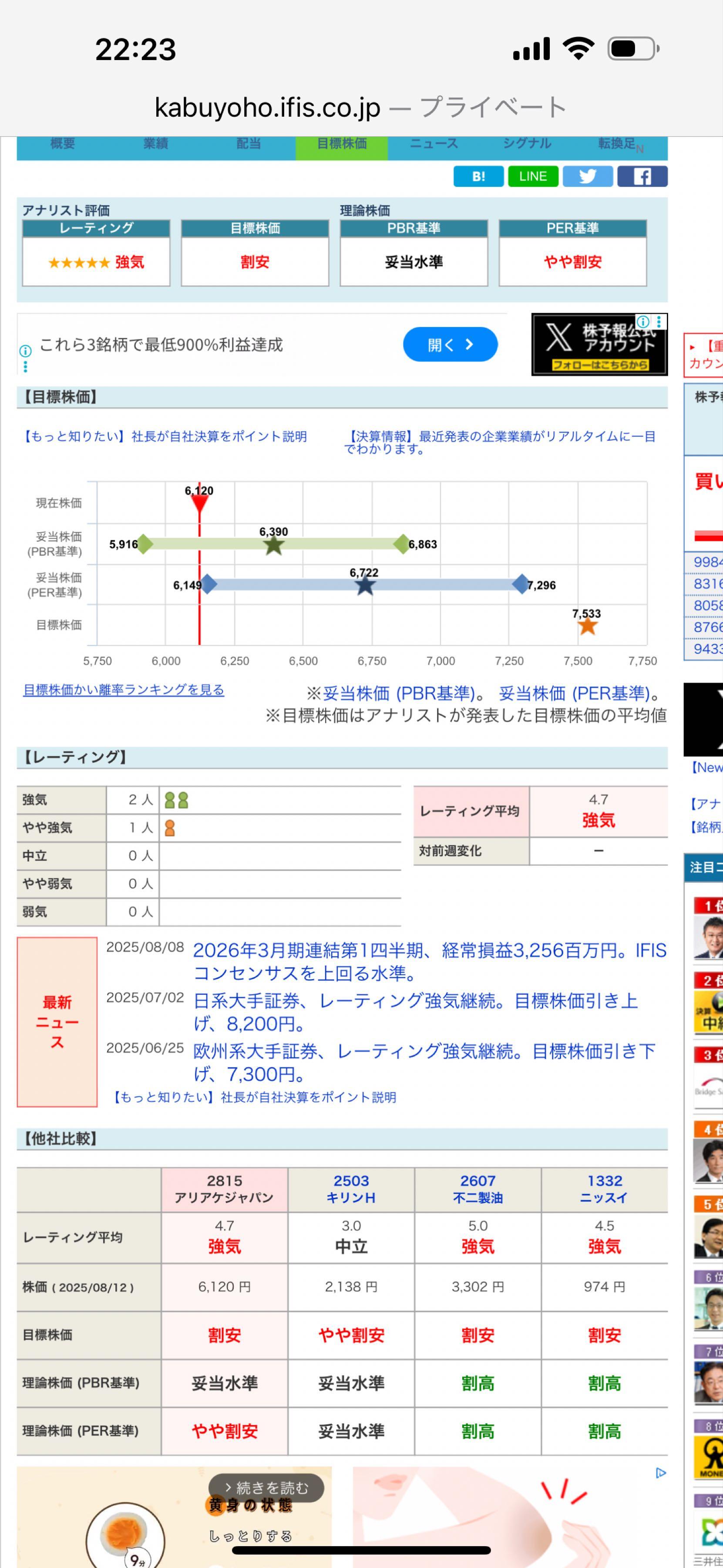The height and width of the screenshot is (1568, 723).
Task: Switch to the ニュース tab
Action: point(434,144)
